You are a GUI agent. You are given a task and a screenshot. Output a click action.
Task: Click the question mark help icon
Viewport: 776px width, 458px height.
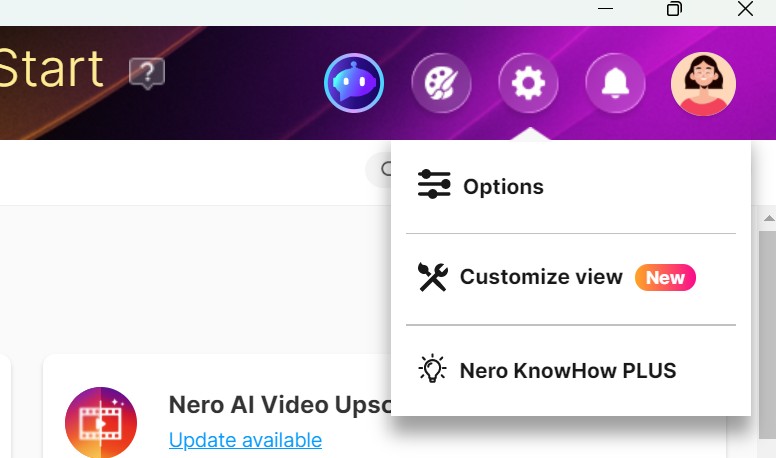tap(146, 72)
